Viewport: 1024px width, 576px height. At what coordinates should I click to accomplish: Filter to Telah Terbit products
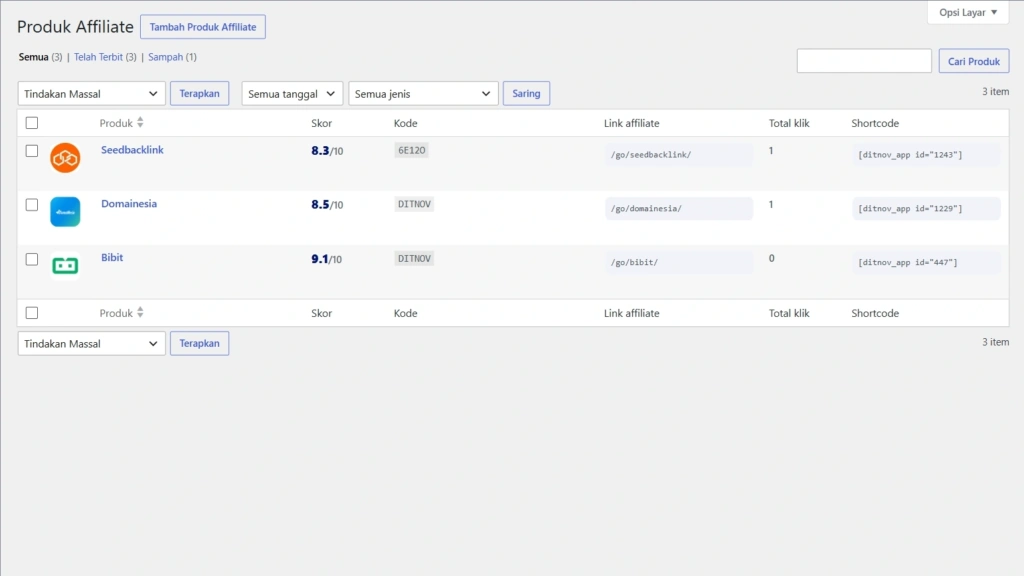click(x=98, y=57)
